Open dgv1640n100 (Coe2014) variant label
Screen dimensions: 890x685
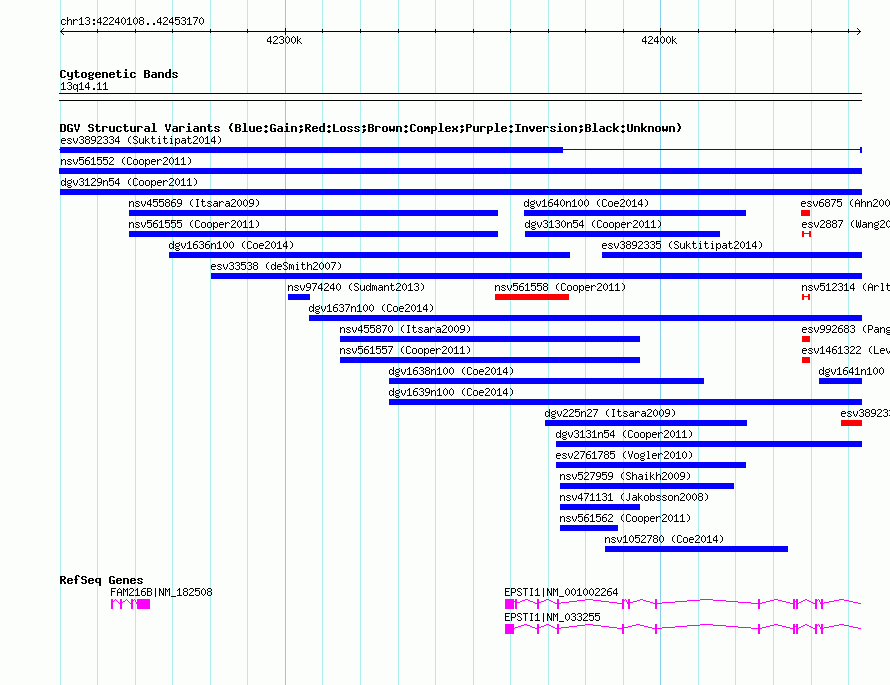(x=586, y=203)
